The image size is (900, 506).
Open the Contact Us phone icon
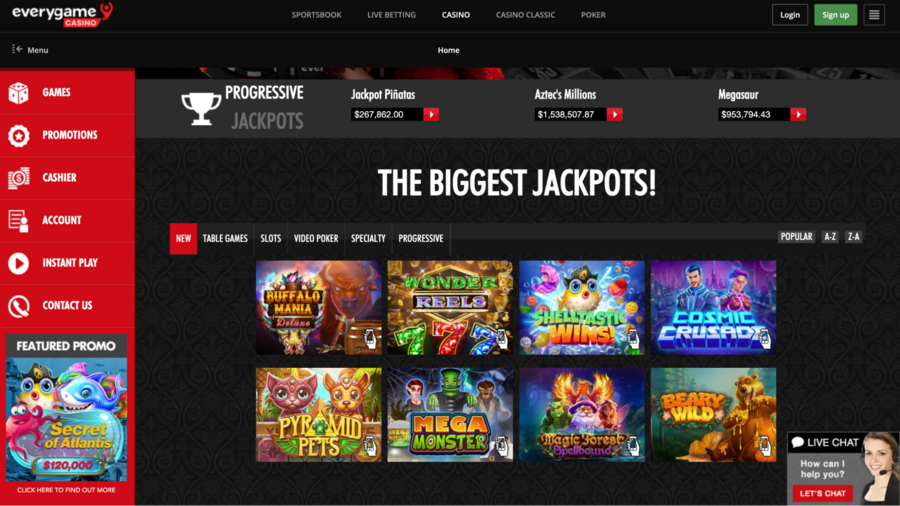(x=18, y=306)
